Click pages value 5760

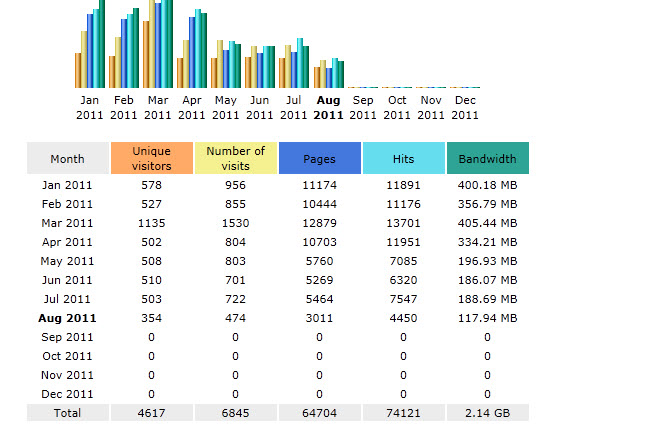(320, 261)
